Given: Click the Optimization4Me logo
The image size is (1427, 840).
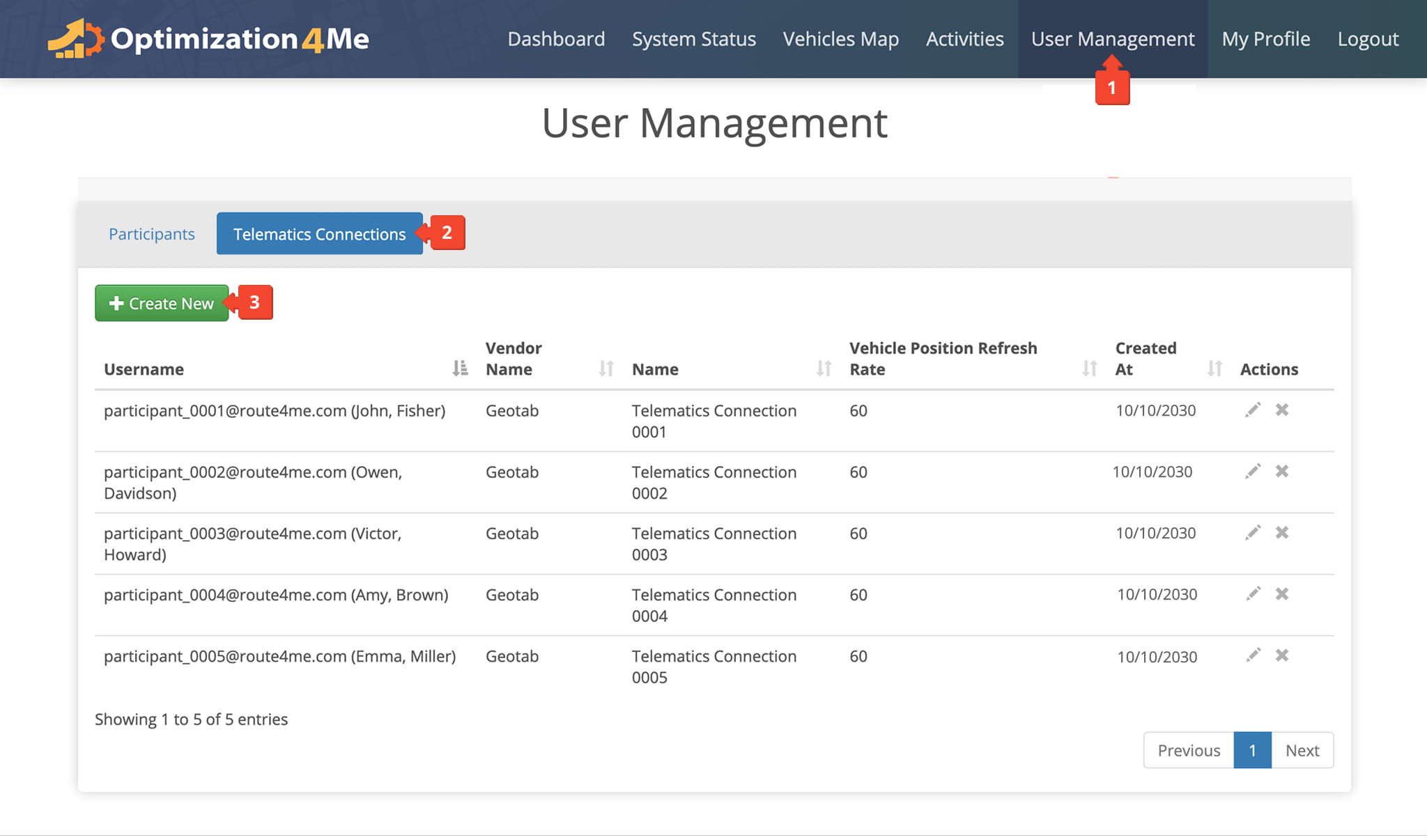Looking at the screenshot, I should point(208,38).
